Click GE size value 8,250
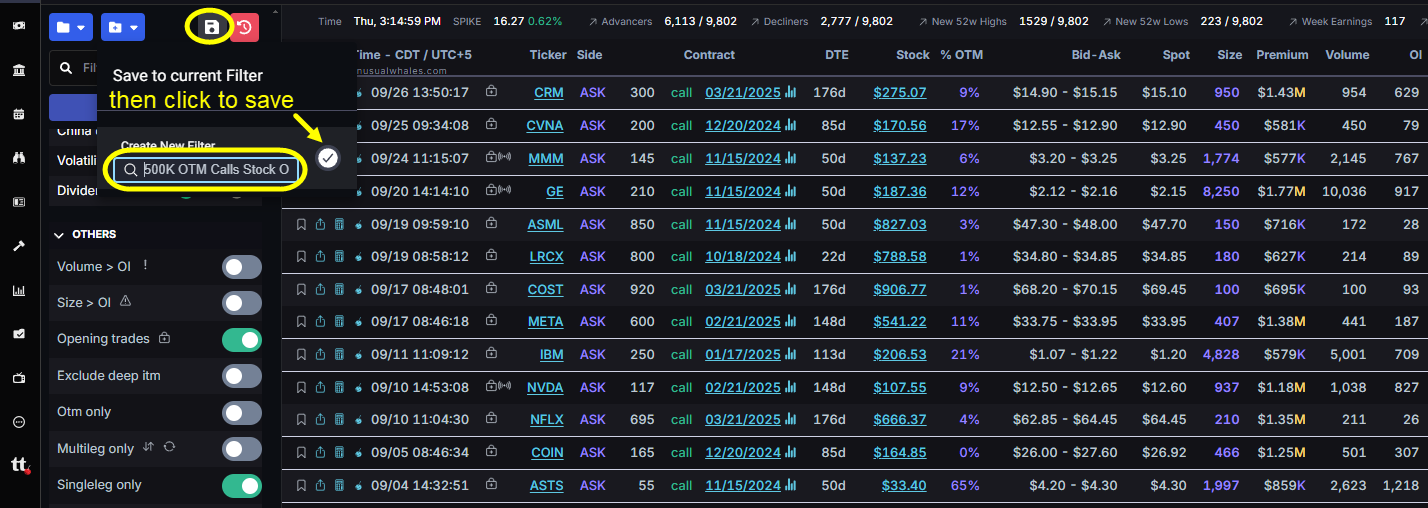The image size is (1428, 508). click(1222, 191)
